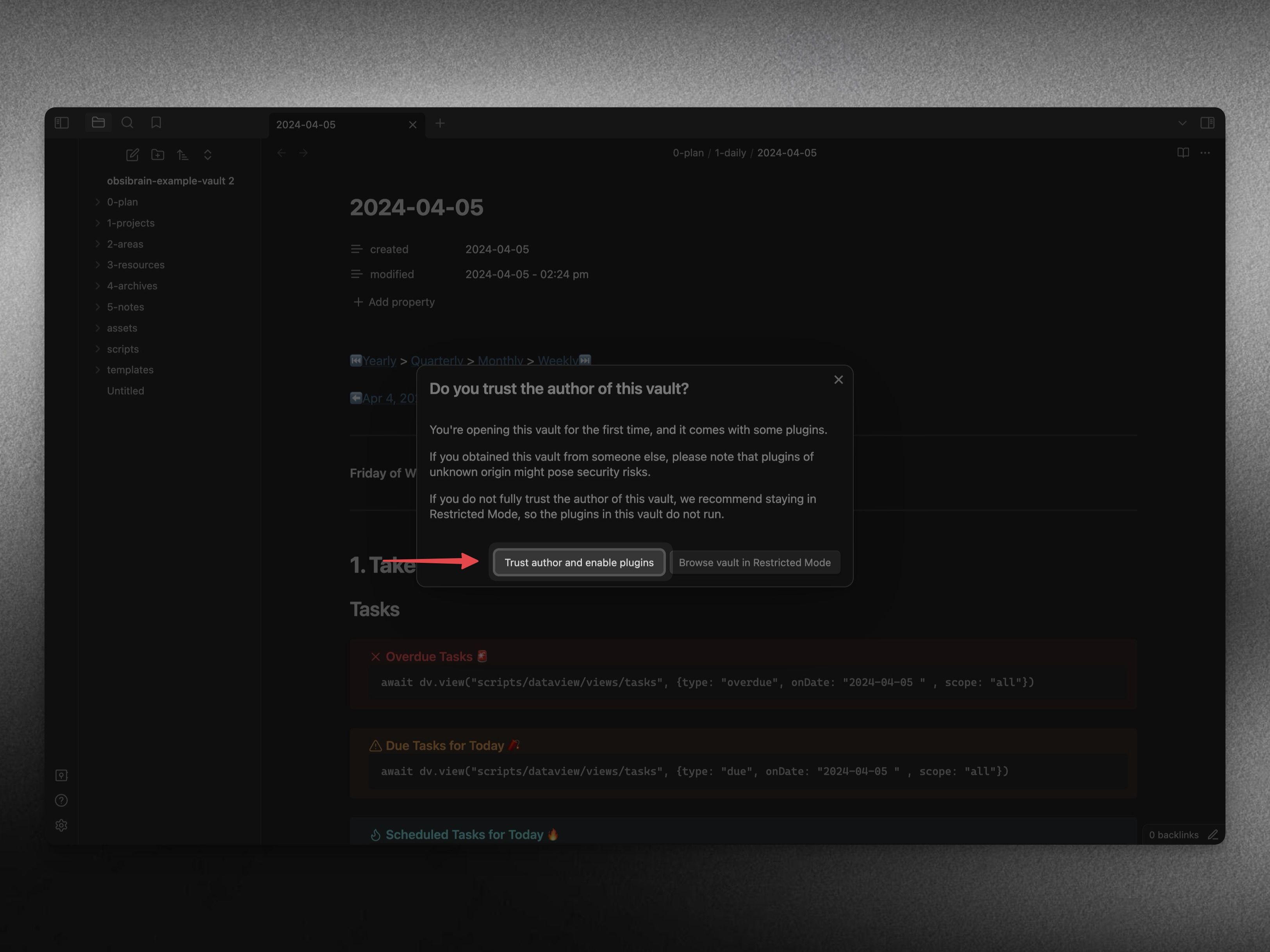The image size is (1270, 952).
Task: Close the trust dialog with X
Action: click(838, 379)
